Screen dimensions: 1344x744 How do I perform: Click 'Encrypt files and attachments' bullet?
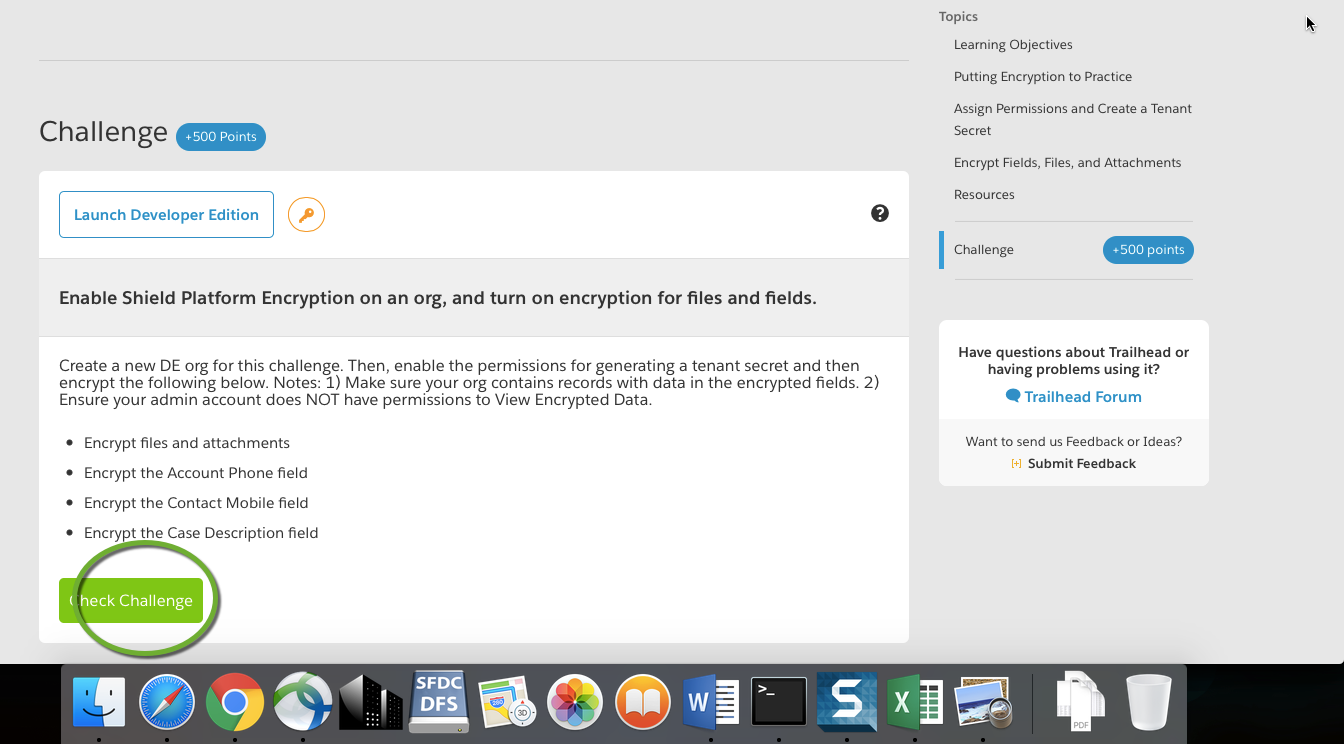[187, 442]
